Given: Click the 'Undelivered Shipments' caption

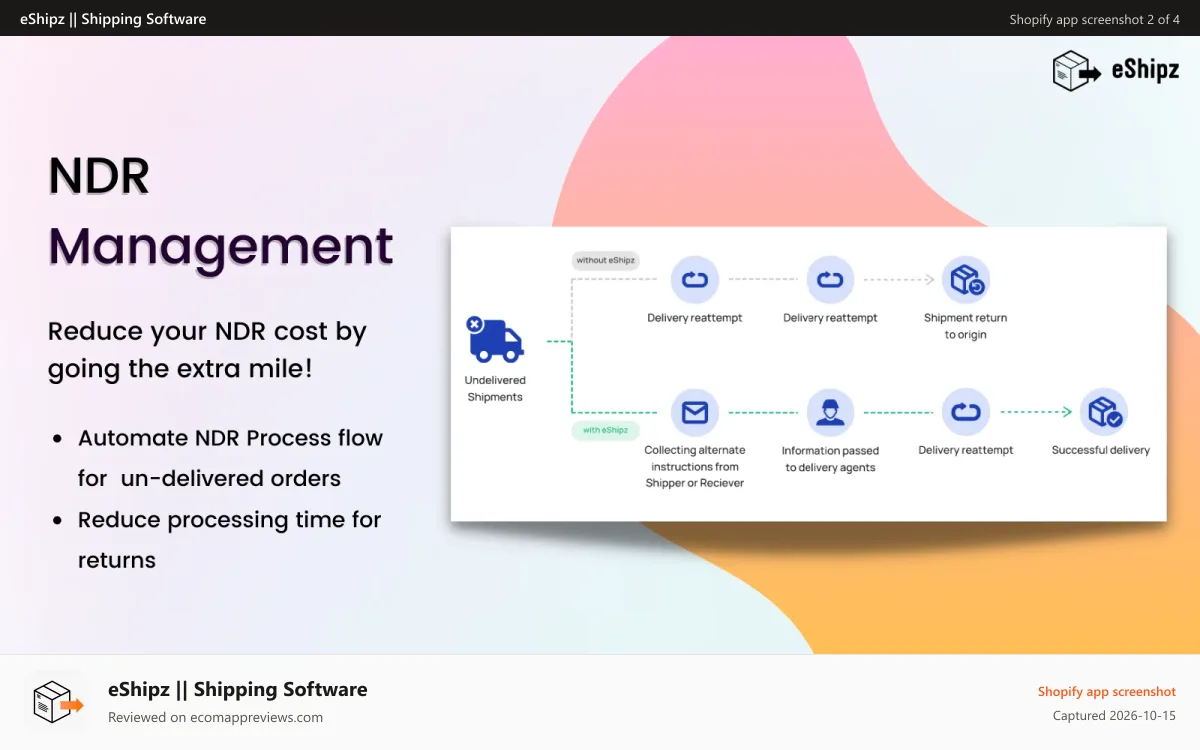Looking at the screenshot, I should [495, 389].
